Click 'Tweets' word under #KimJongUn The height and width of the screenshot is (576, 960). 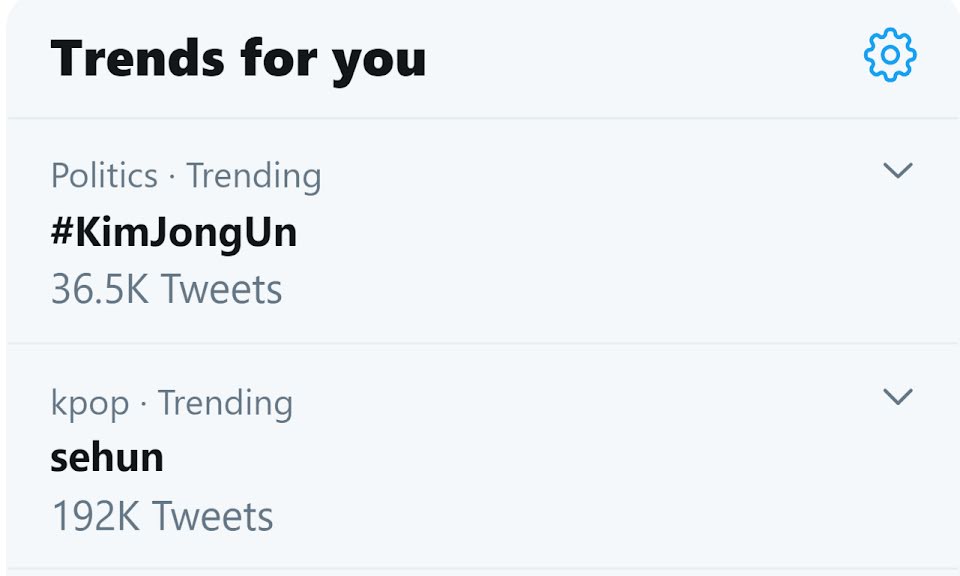[221, 290]
